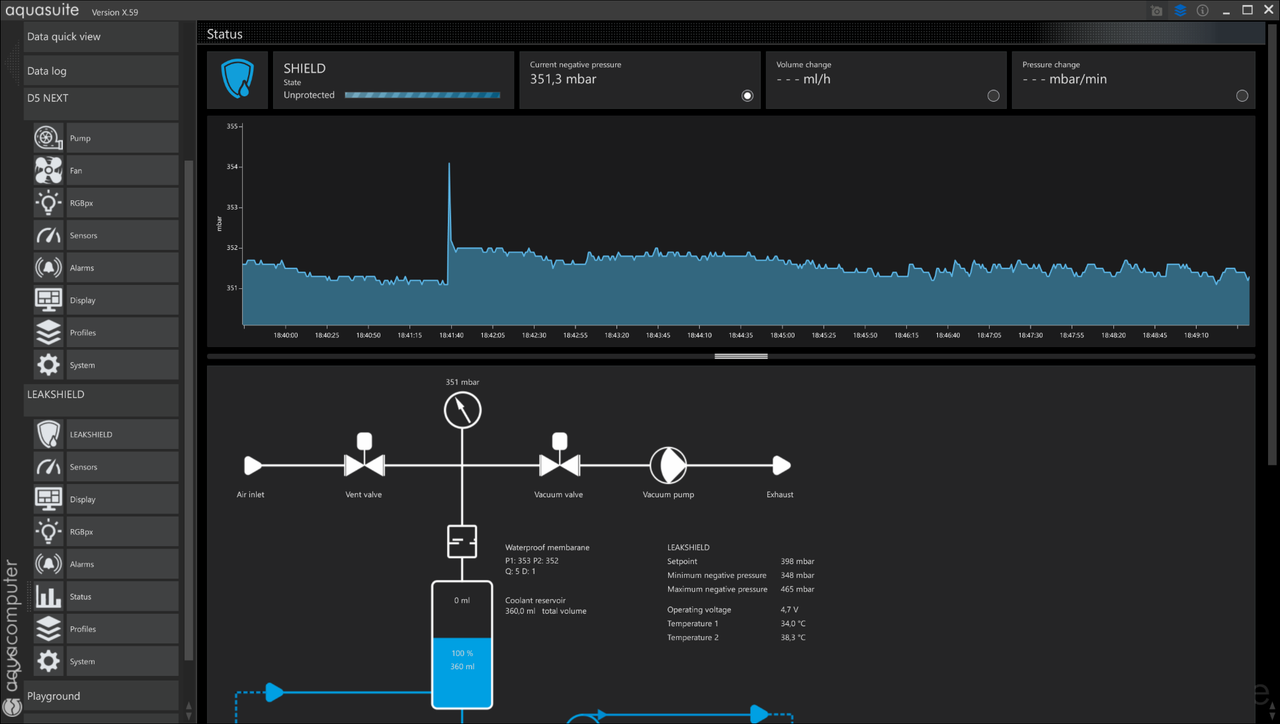Click the Vent valve symbol
The height and width of the screenshot is (724, 1280).
coord(365,455)
